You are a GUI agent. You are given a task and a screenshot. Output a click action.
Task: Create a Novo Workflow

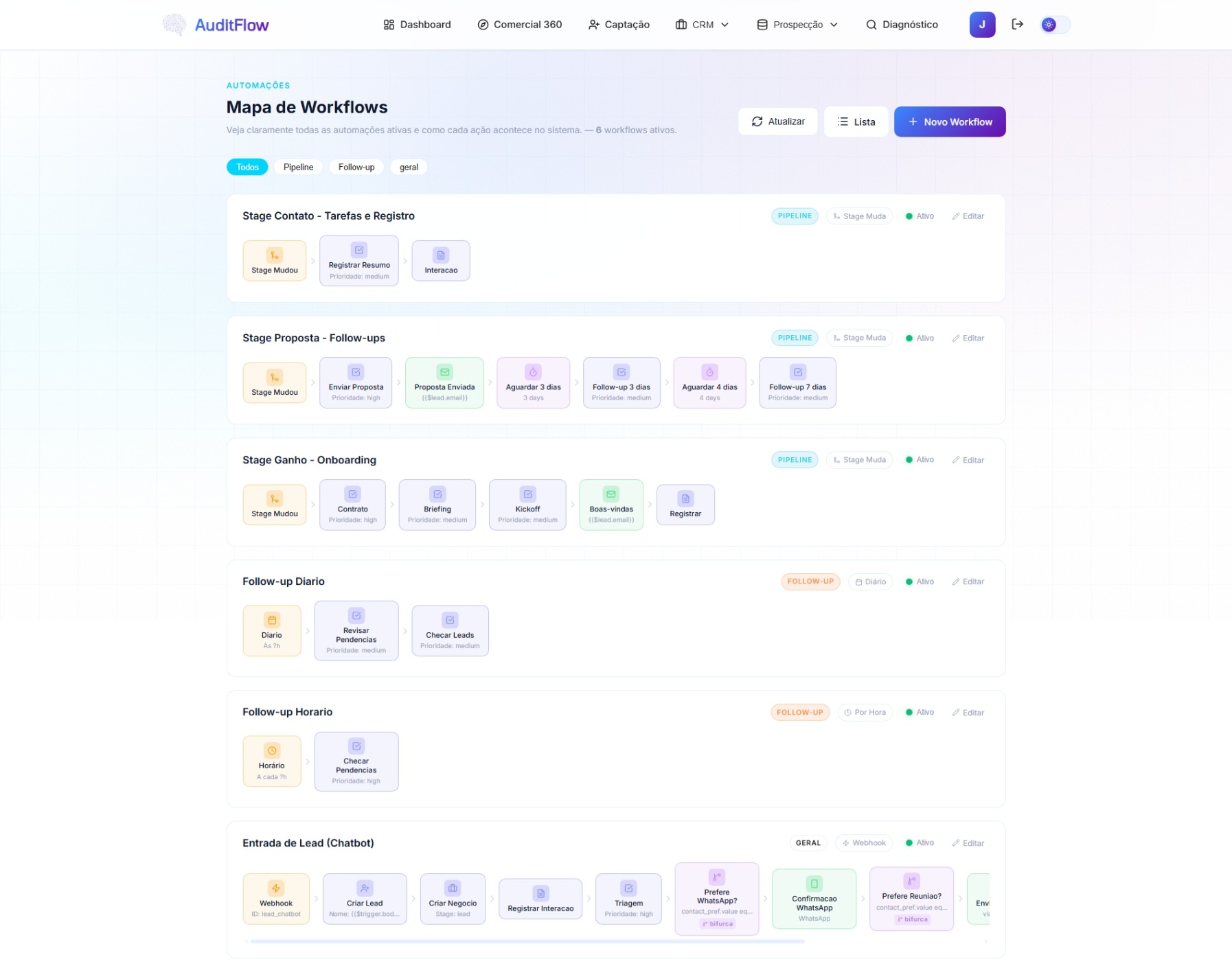point(950,122)
